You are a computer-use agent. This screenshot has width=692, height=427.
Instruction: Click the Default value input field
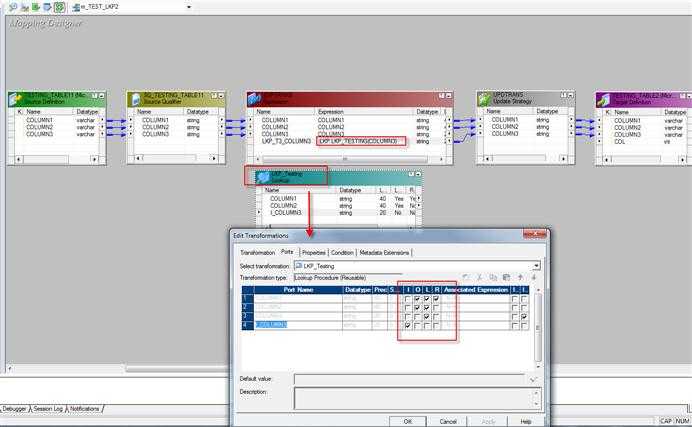(x=410, y=380)
